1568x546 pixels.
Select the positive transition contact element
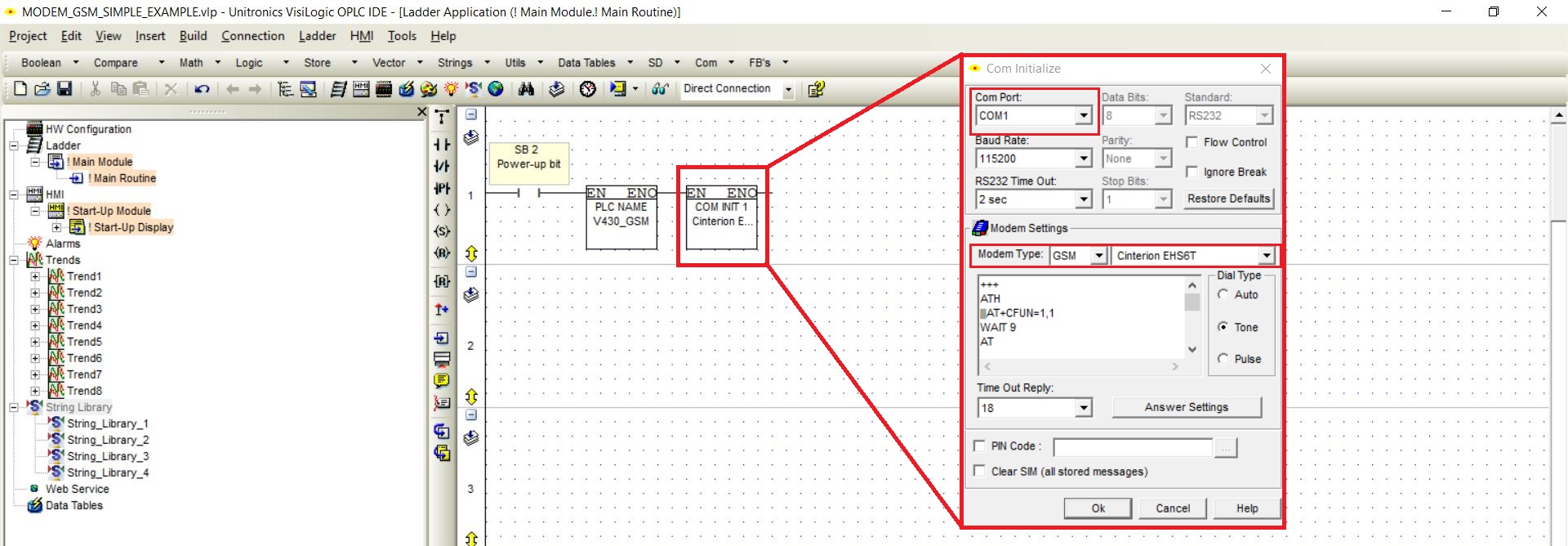(x=442, y=188)
